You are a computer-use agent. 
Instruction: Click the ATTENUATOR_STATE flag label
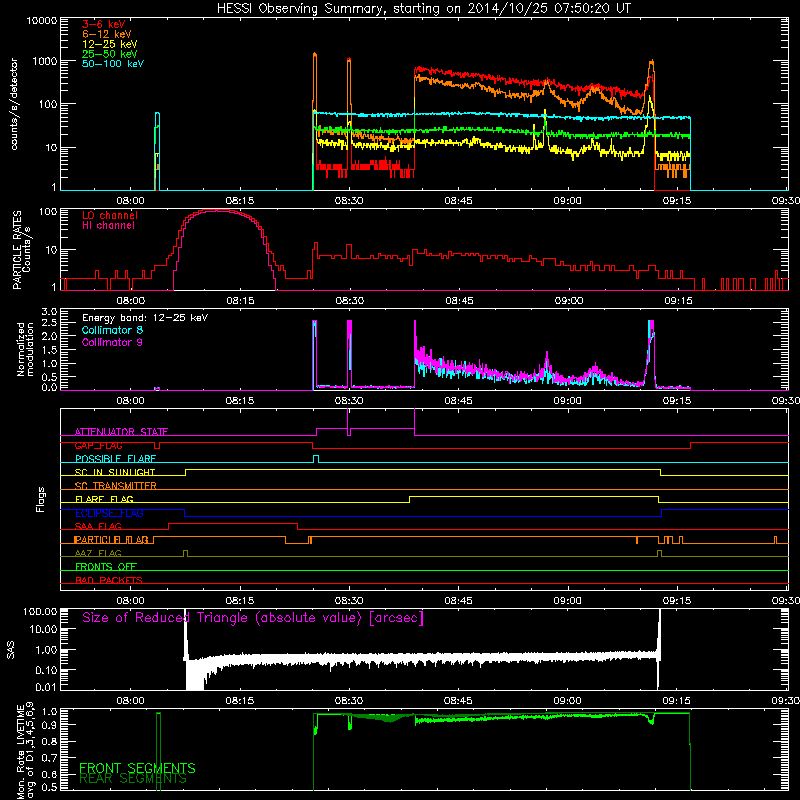tap(121, 432)
